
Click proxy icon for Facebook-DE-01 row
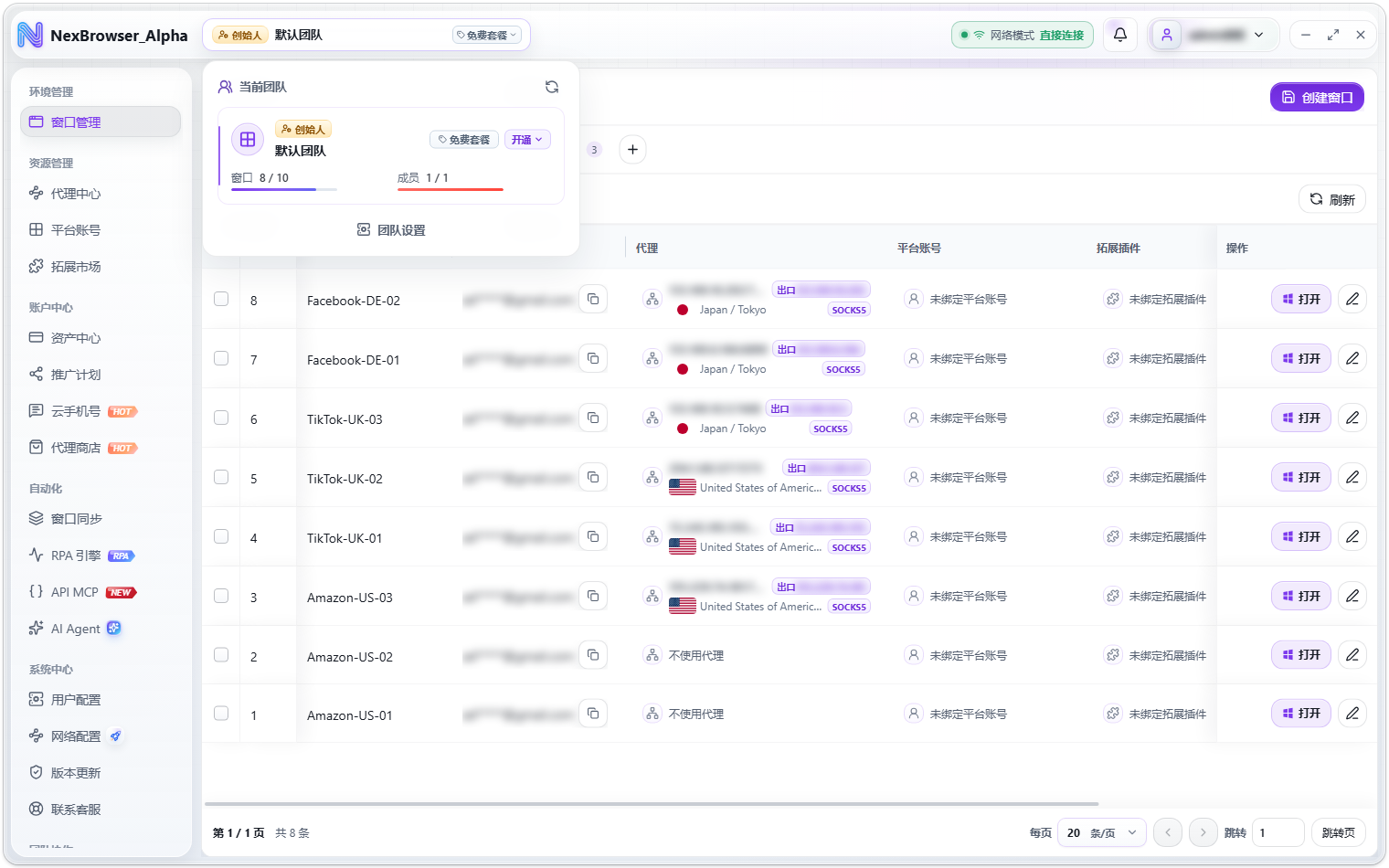652,358
